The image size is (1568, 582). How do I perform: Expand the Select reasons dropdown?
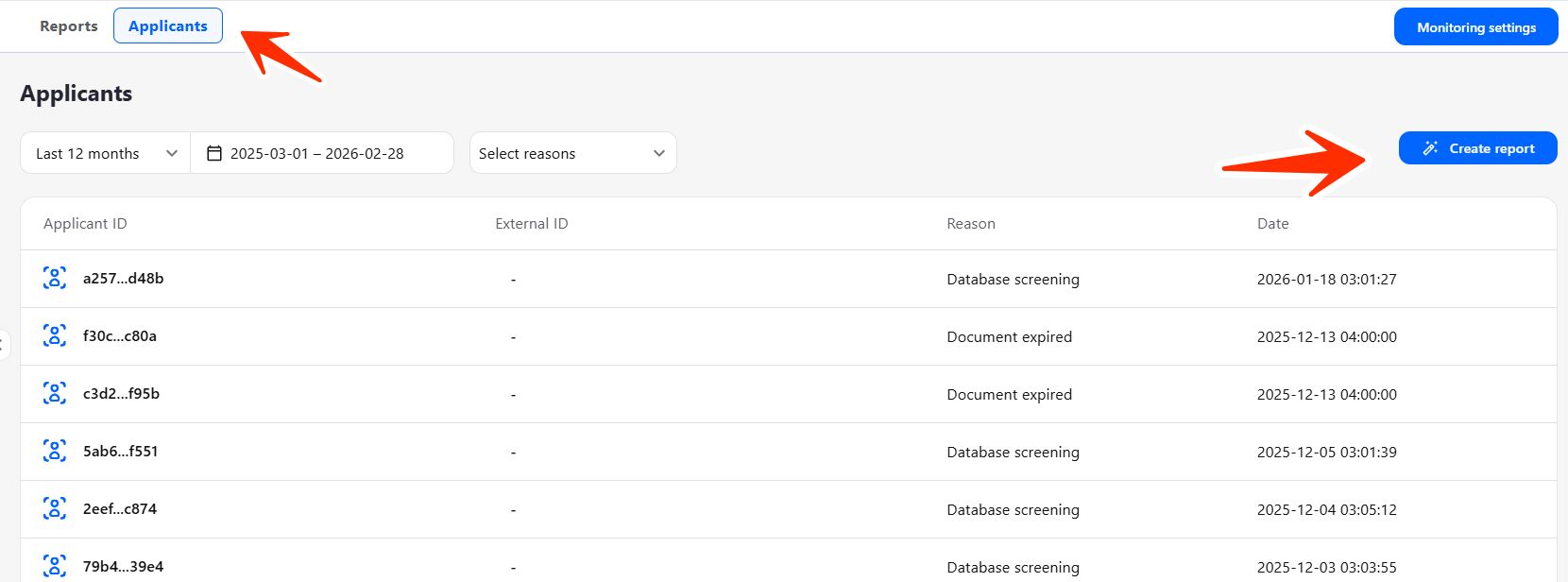[x=571, y=153]
